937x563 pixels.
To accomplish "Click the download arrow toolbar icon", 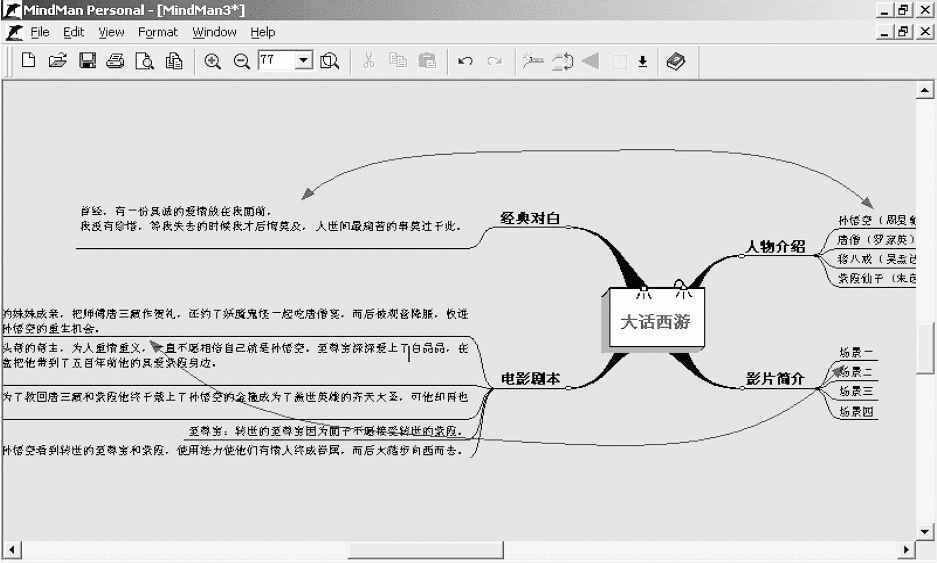I will pyautogui.click(x=642, y=61).
